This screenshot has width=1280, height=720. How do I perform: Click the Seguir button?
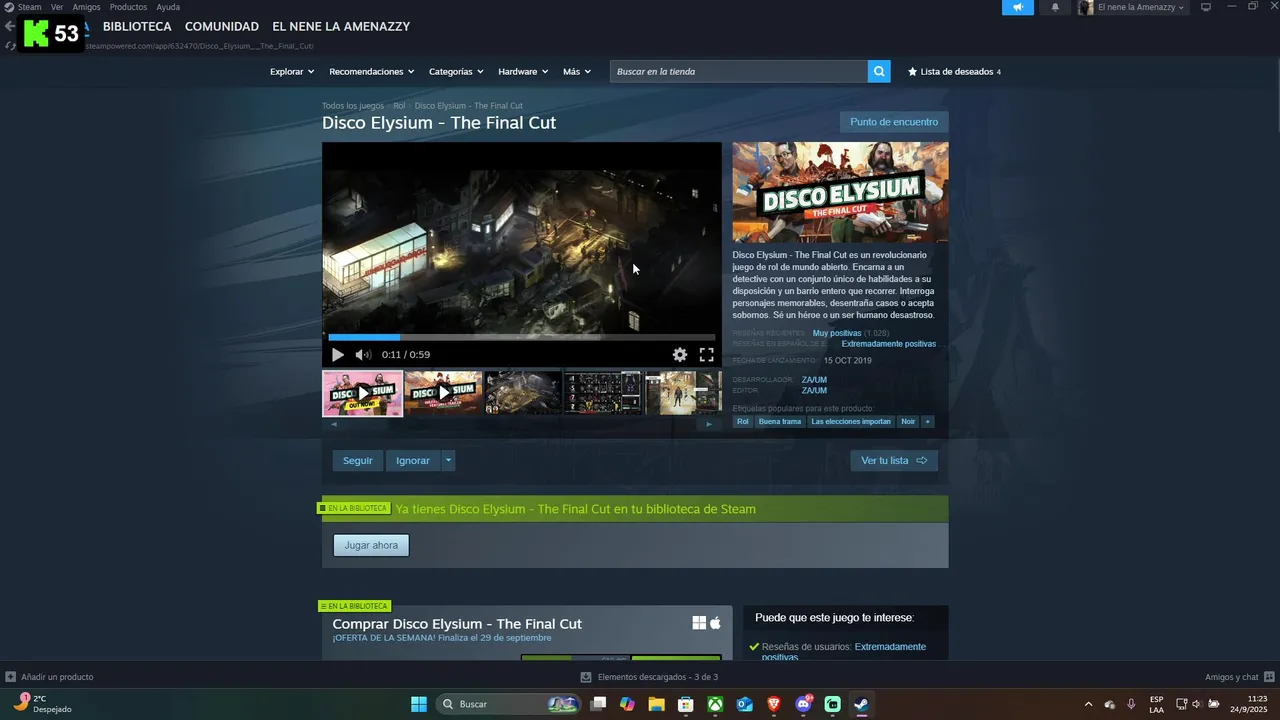click(x=357, y=460)
